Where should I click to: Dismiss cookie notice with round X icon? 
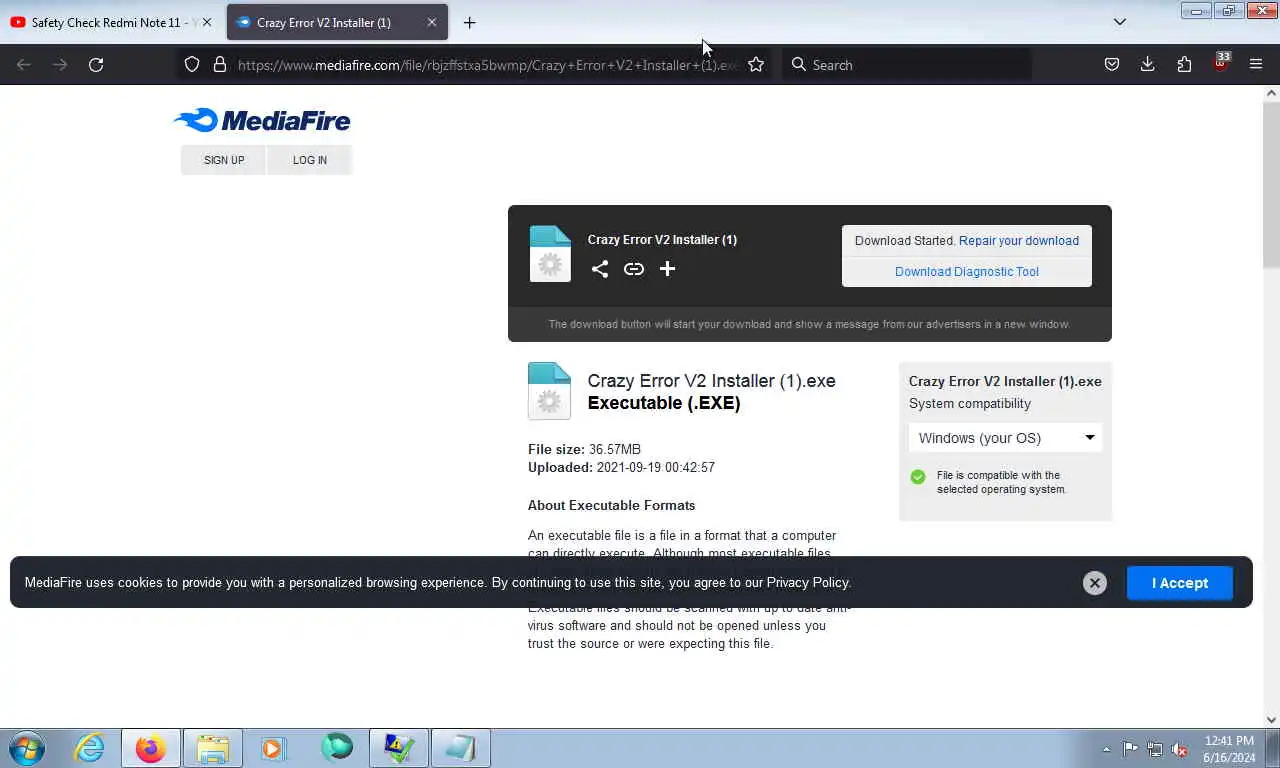click(x=1095, y=583)
